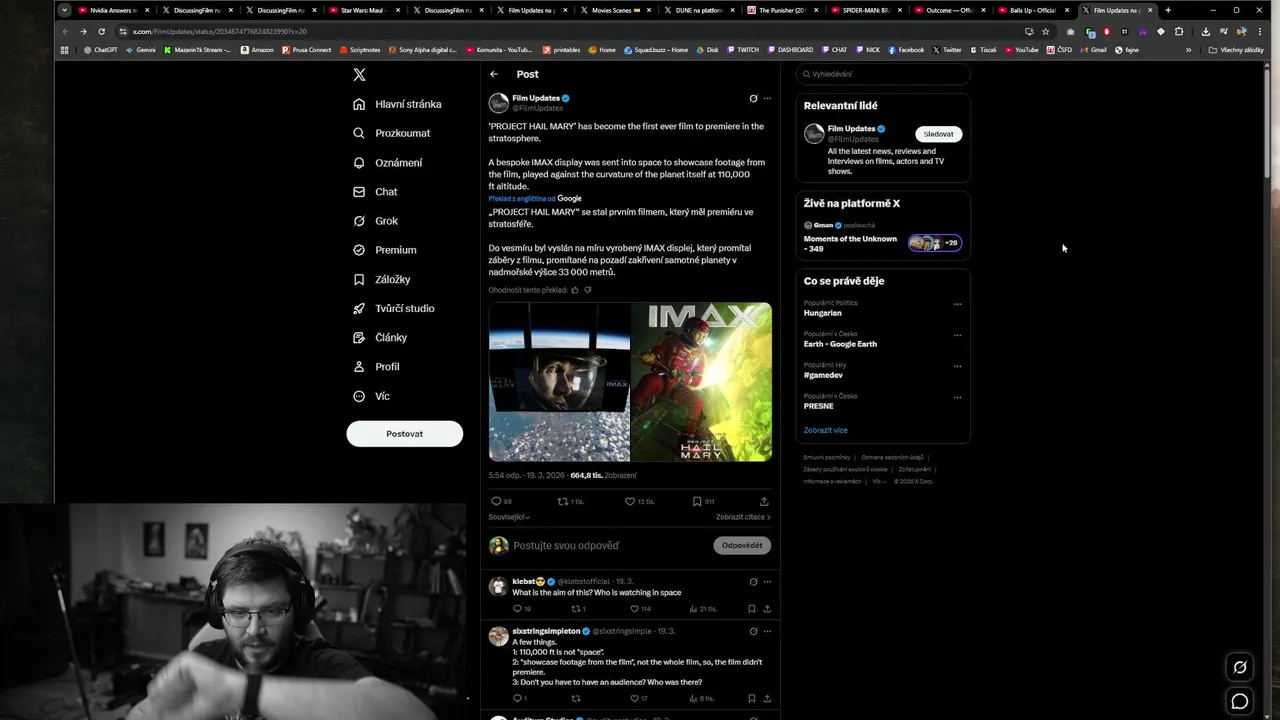Open new browser tab with plus
The height and width of the screenshot is (720, 1280).
1167,10
